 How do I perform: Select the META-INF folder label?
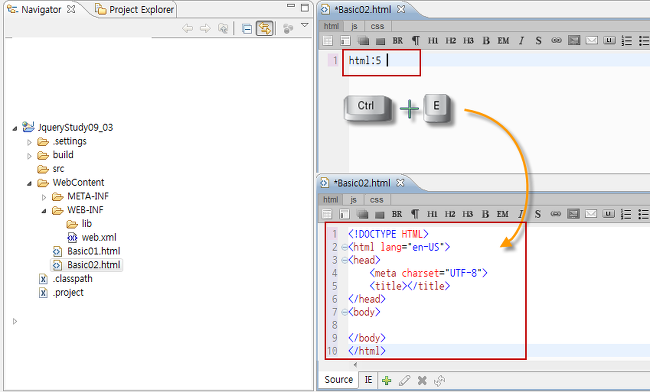click(88, 196)
